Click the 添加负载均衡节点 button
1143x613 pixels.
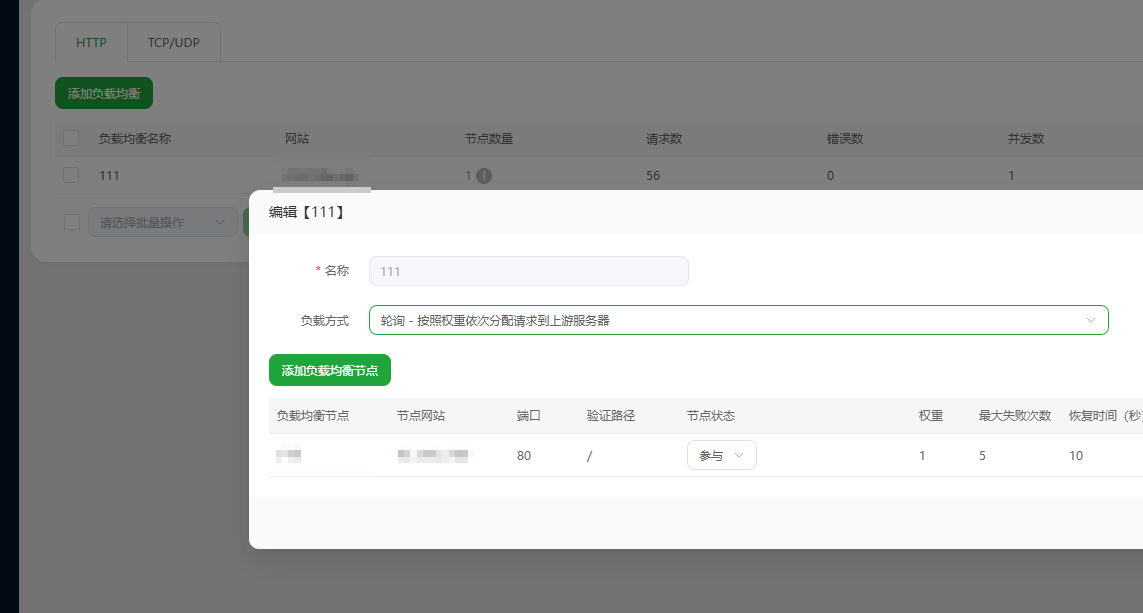click(329, 370)
